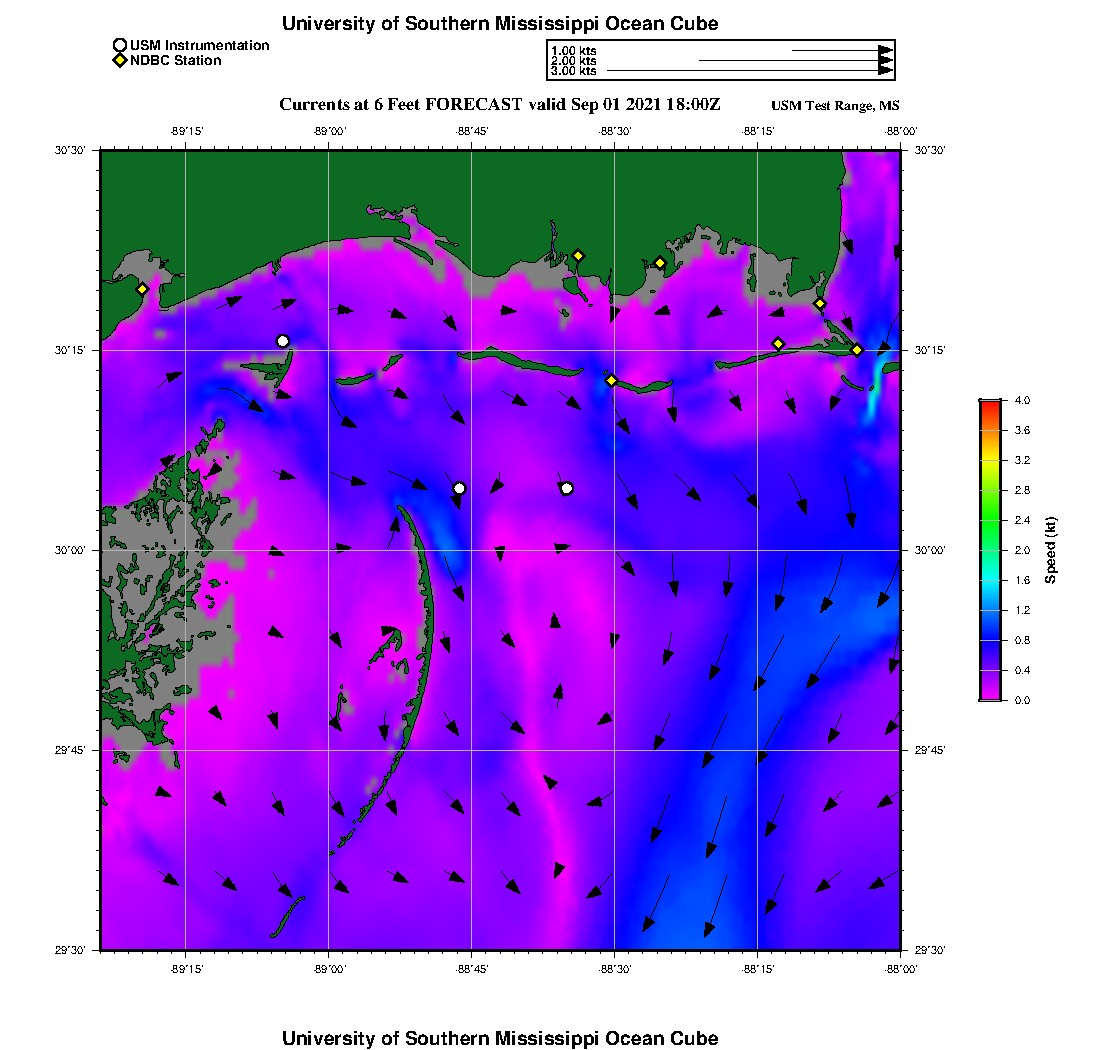Choose the northernmost NDBC station diamond marker
The width and height of the screenshot is (1100, 1050).
(x=578, y=255)
